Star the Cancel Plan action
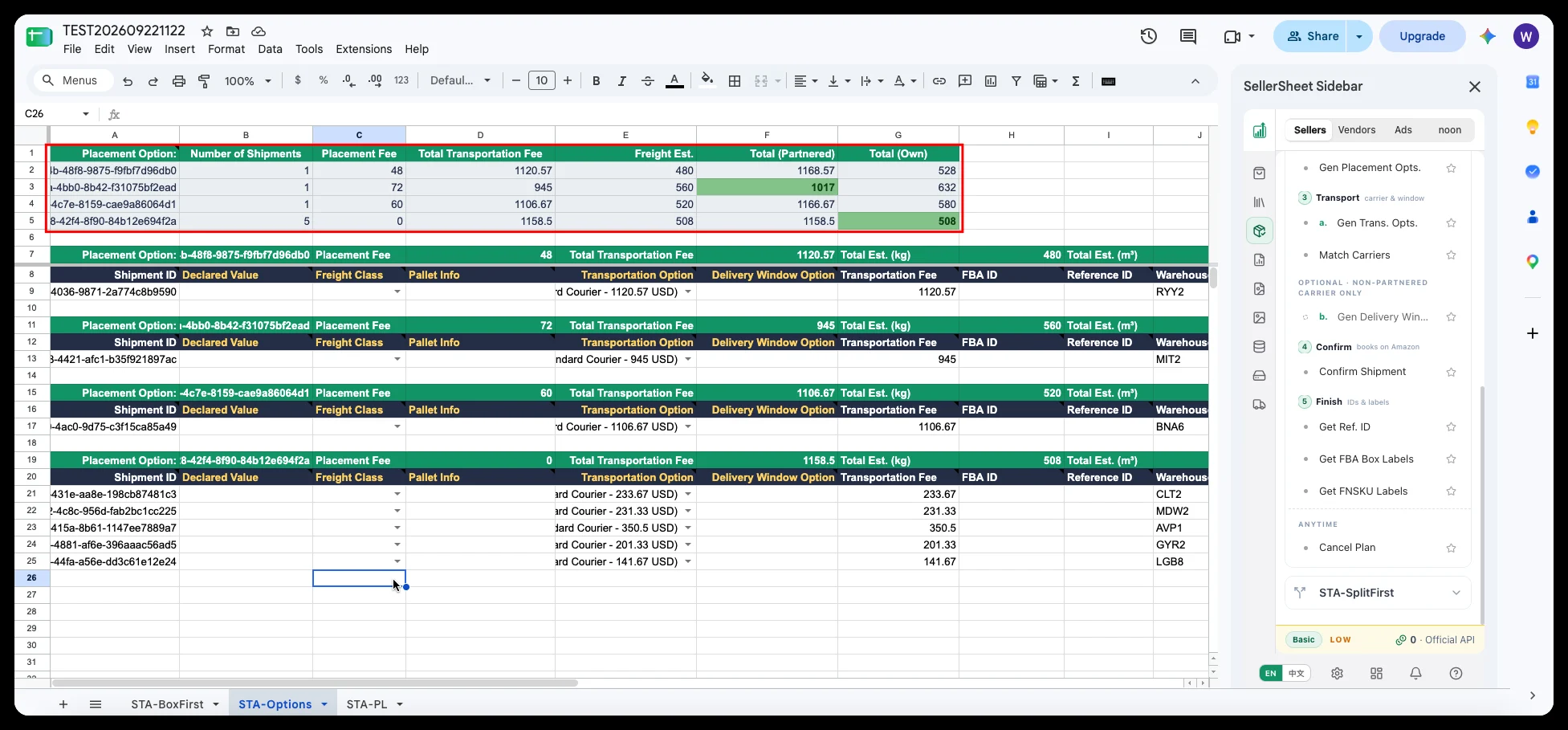The width and height of the screenshot is (1568, 730). (1451, 548)
